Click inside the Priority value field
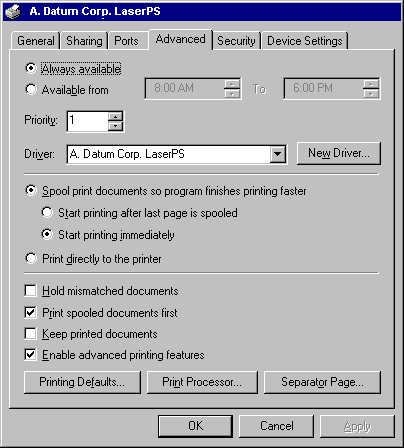Viewport: 404px width, 448px height. 88,121
